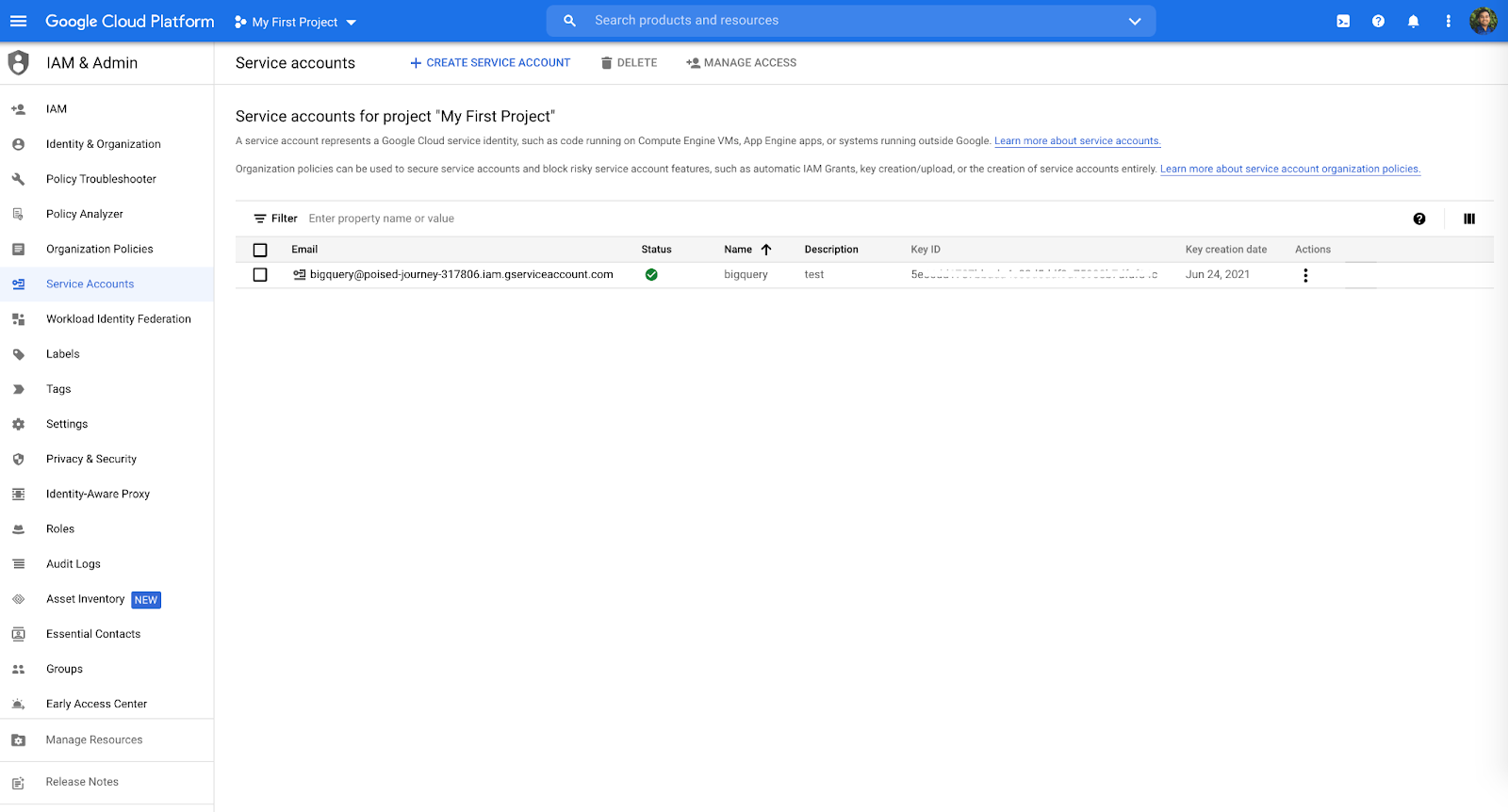Open Learn more about service accounts link
1508x812 pixels.
(x=1077, y=141)
